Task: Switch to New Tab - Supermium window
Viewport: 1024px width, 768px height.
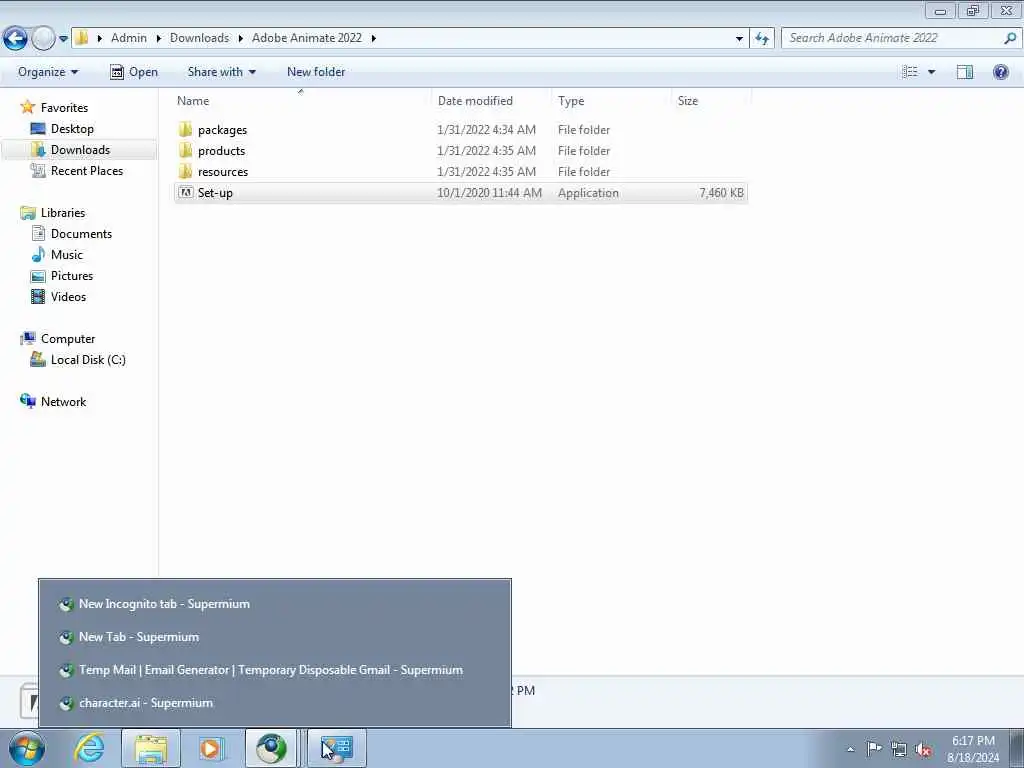Action: pyautogui.click(x=275, y=637)
